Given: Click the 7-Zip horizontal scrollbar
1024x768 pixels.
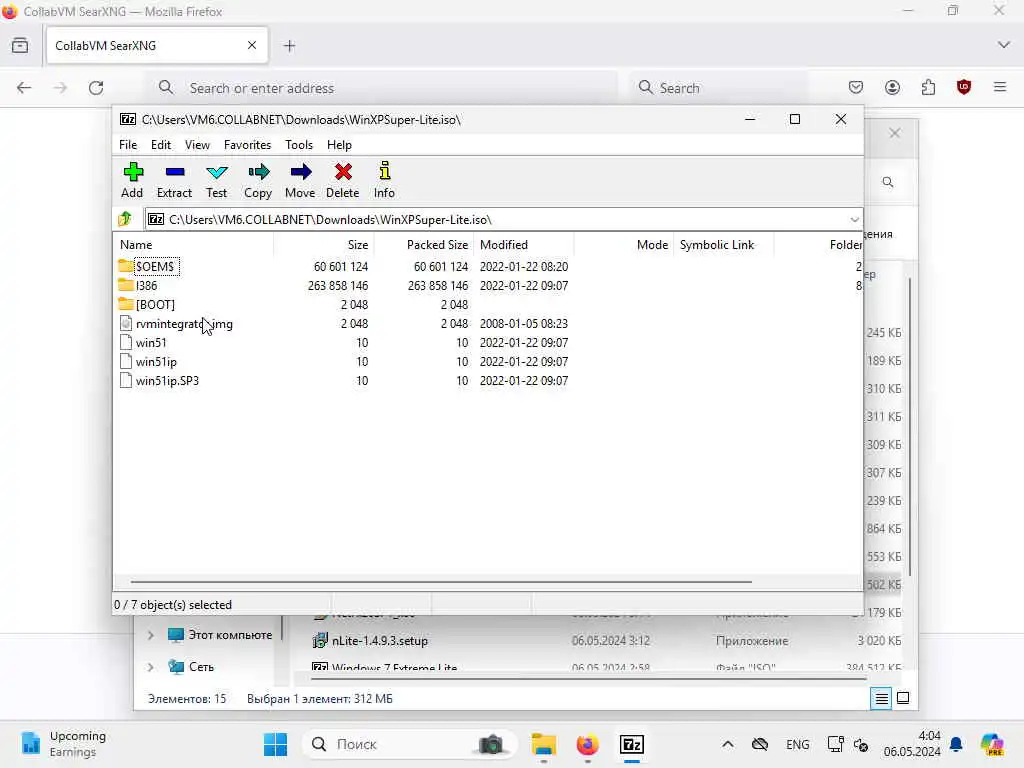Looking at the screenshot, I should pos(441,581).
